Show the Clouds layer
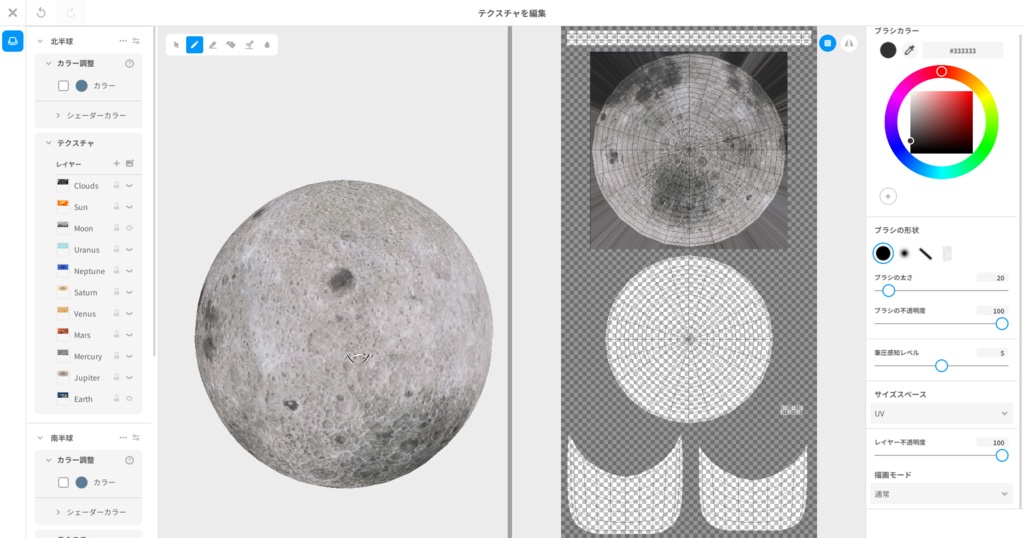 pyautogui.click(x=129, y=185)
